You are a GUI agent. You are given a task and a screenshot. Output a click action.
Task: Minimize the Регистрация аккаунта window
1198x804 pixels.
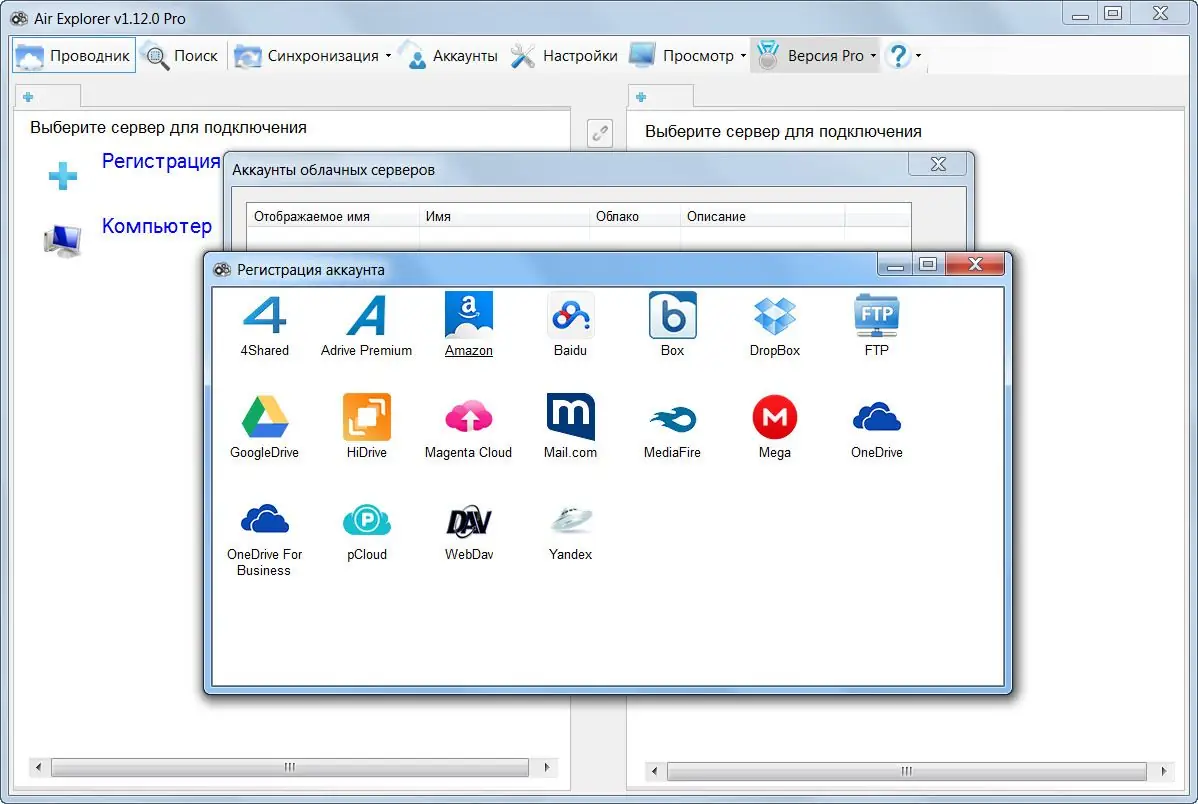click(x=895, y=264)
